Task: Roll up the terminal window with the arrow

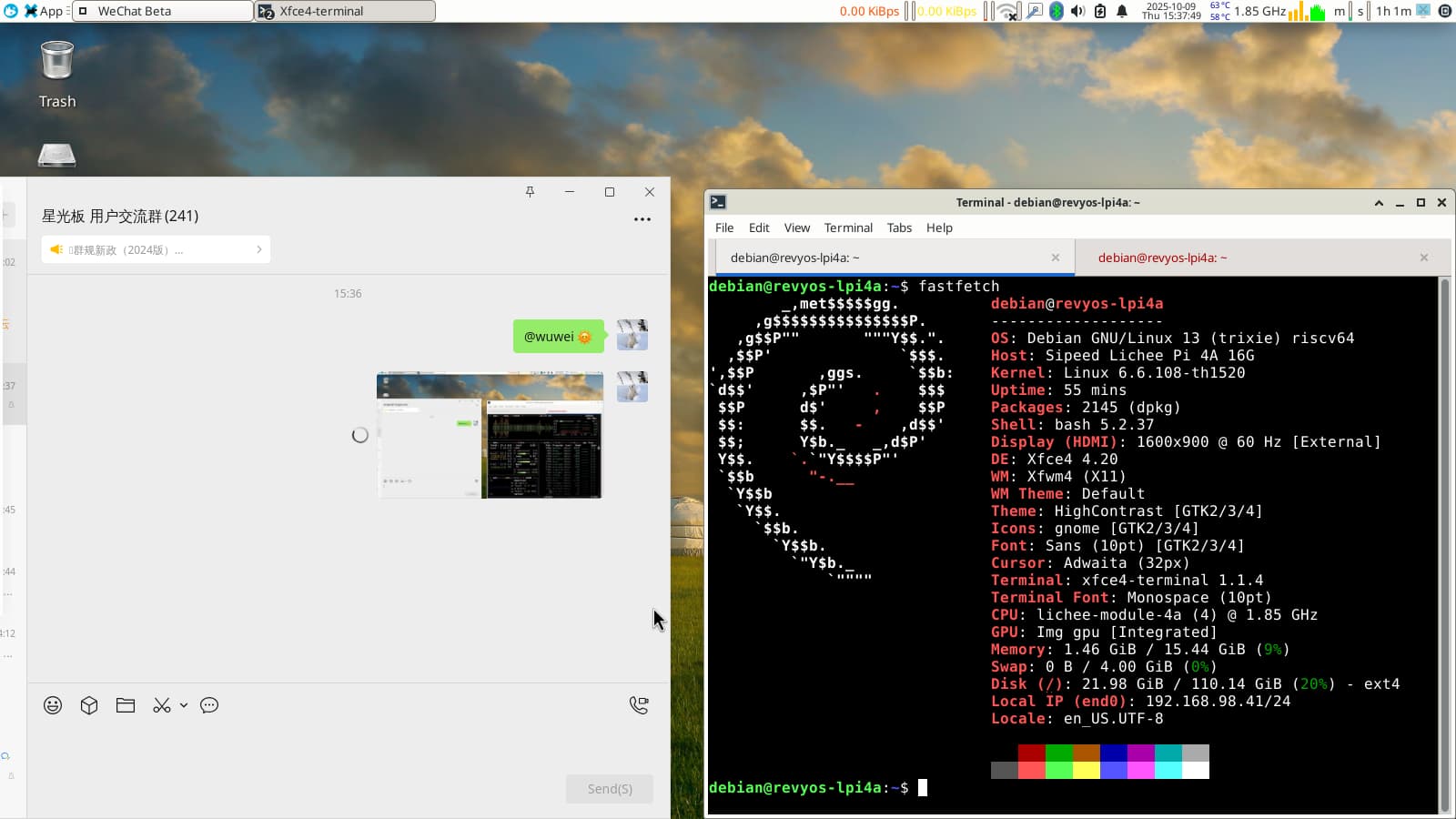Action: pos(1379,203)
